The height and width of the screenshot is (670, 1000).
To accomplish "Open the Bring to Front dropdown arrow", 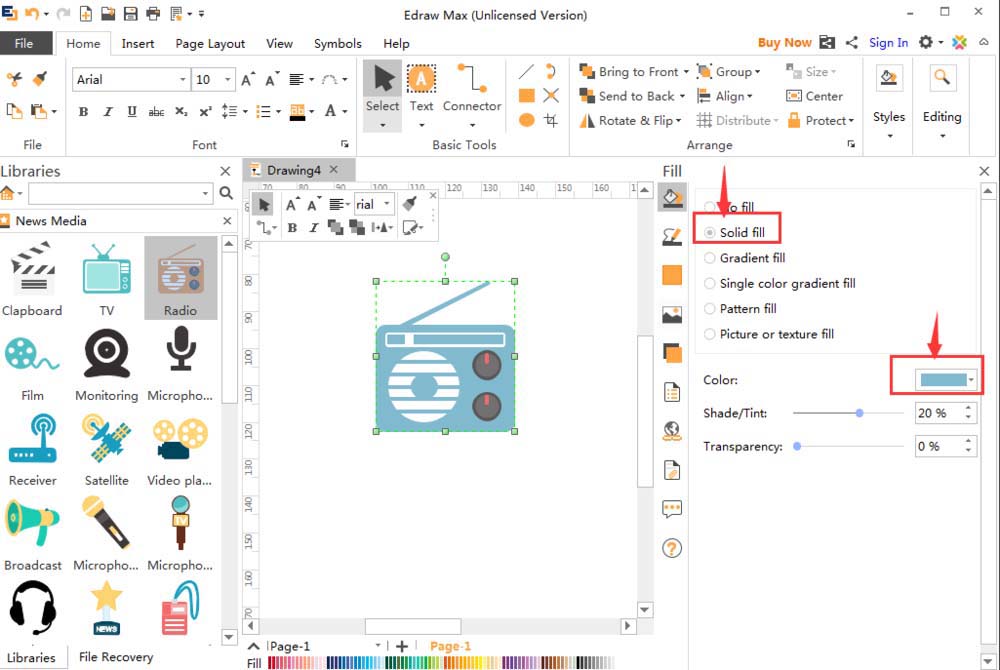I will [x=686, y=72].
